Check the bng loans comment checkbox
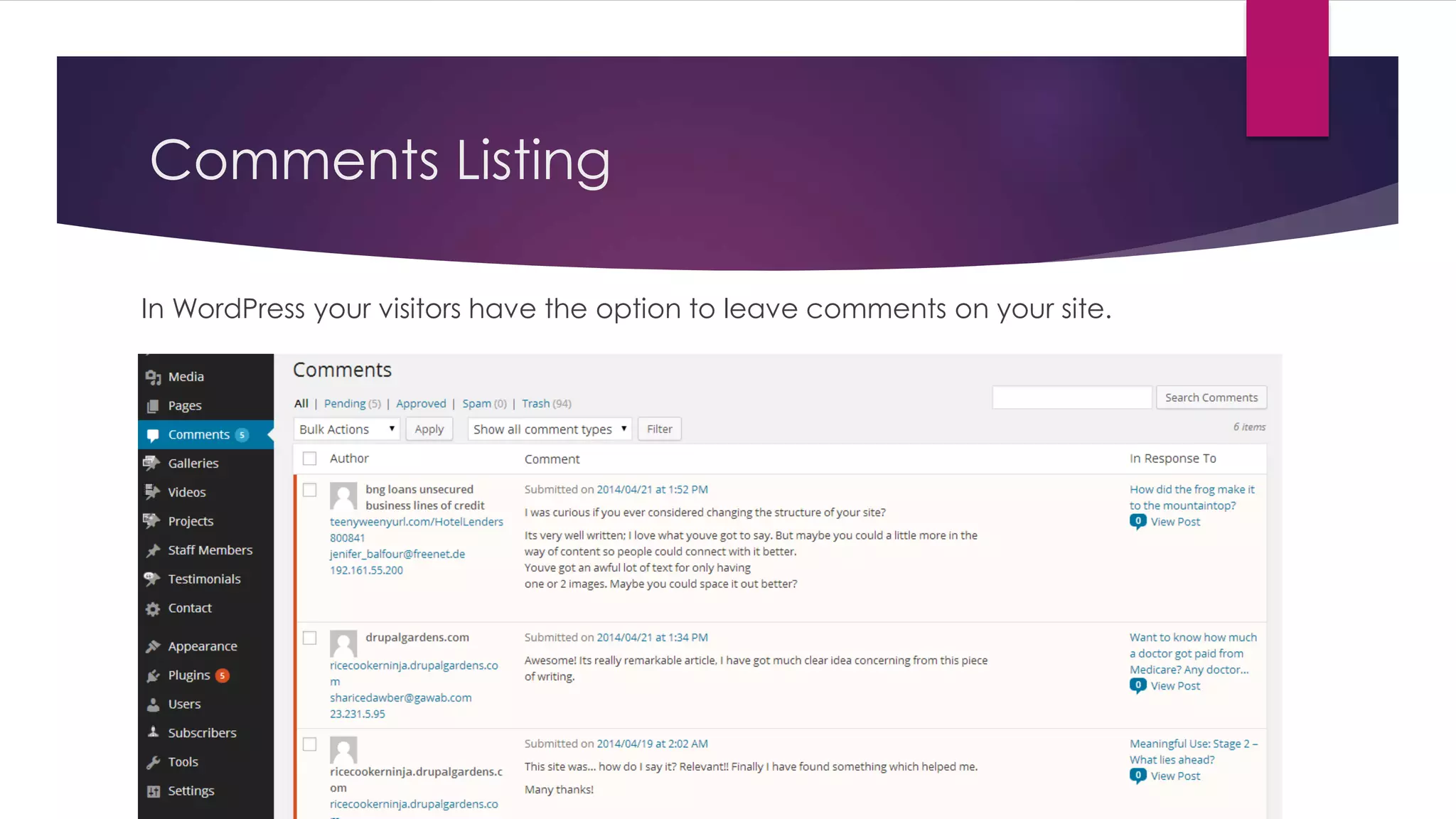The image size is (1456, 819). pos(309,490)
